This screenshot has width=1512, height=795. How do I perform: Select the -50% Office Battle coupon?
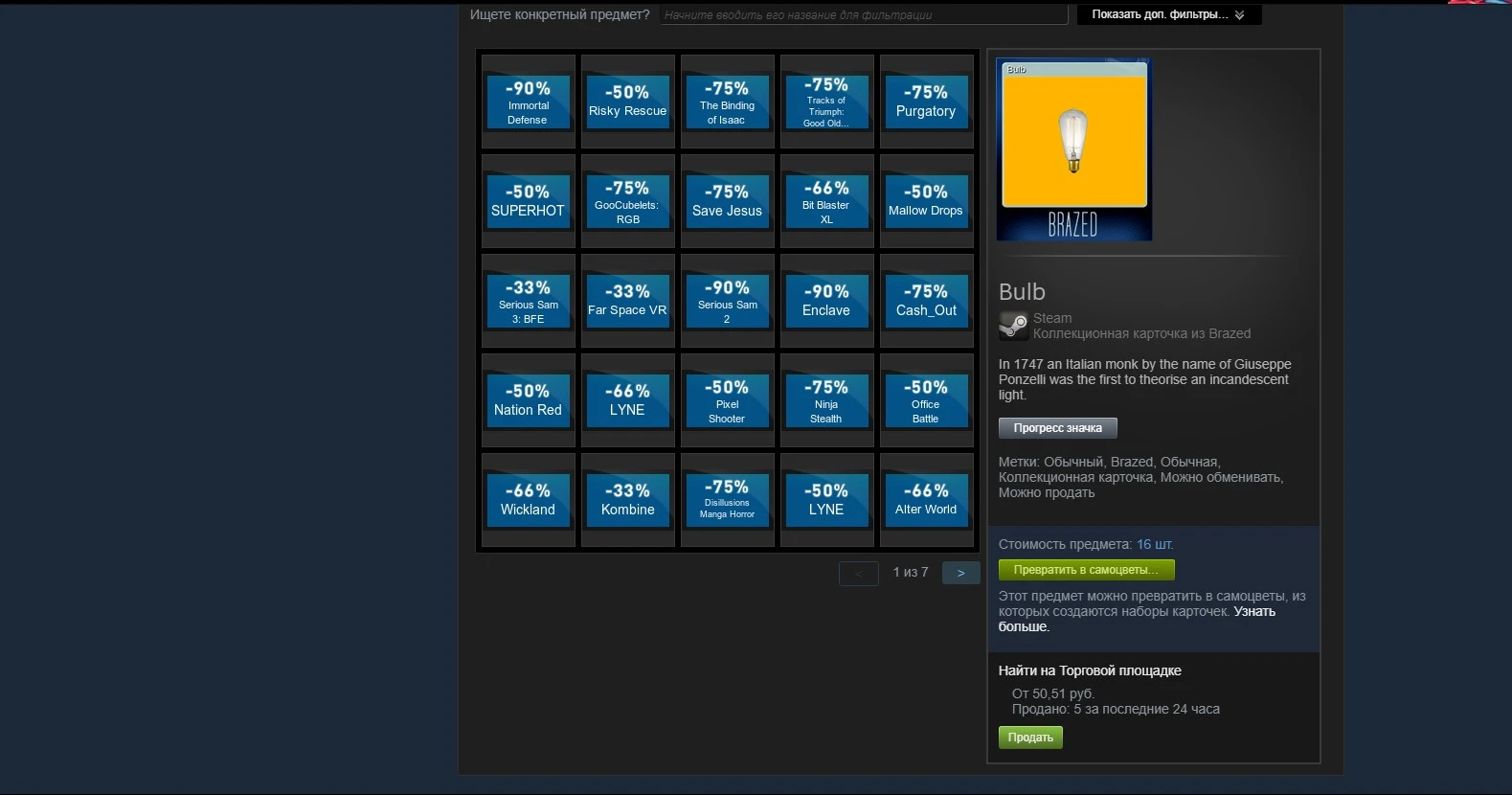pos(927,400)
